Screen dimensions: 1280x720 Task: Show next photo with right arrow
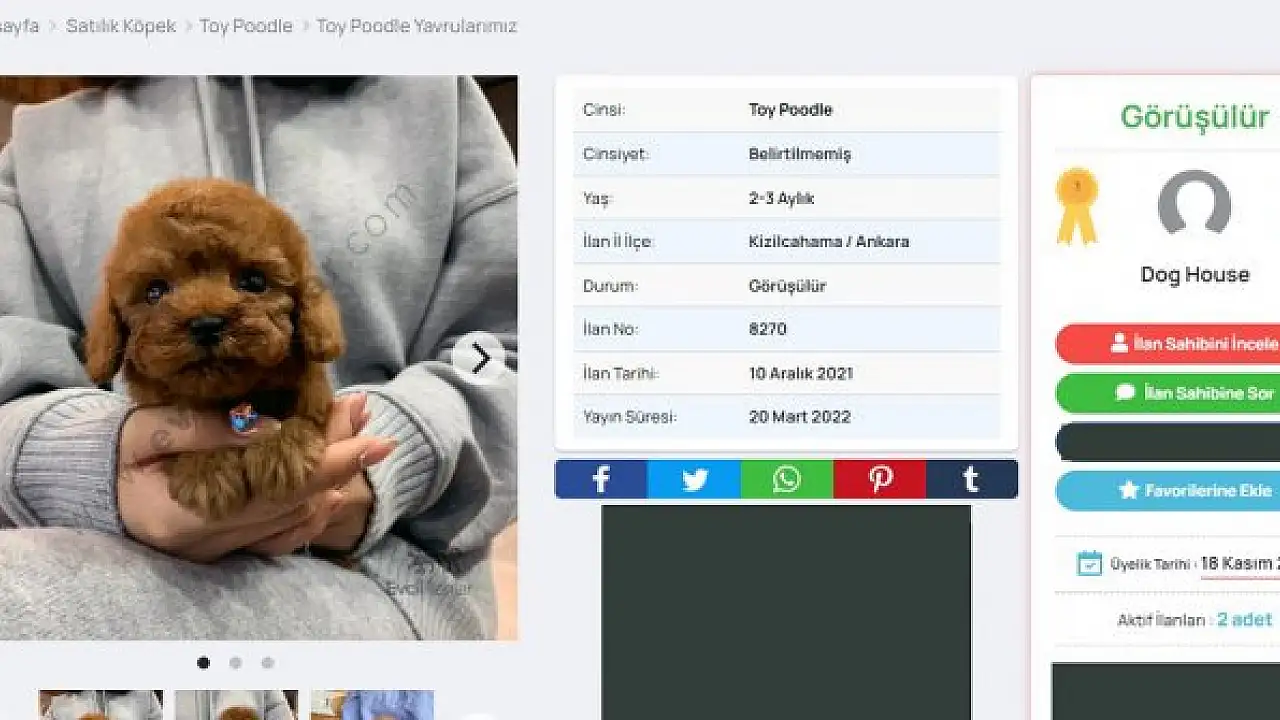click(480, 358)
